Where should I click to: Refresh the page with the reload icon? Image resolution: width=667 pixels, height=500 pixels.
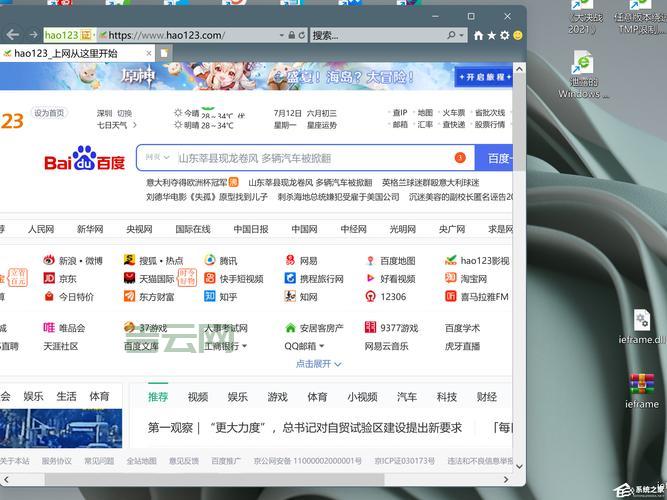pyautogui.click(x=302, y=35)
